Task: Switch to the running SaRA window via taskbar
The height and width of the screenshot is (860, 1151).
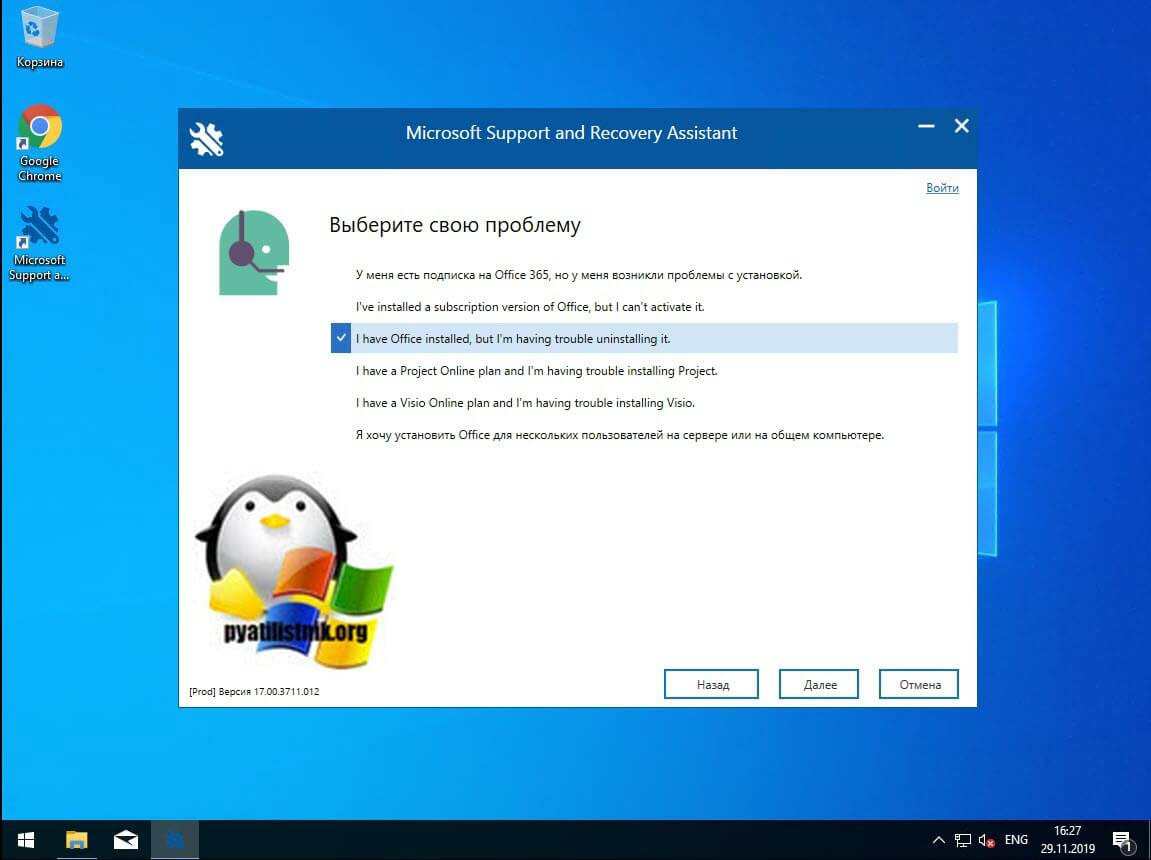Action: click(175, 839)
